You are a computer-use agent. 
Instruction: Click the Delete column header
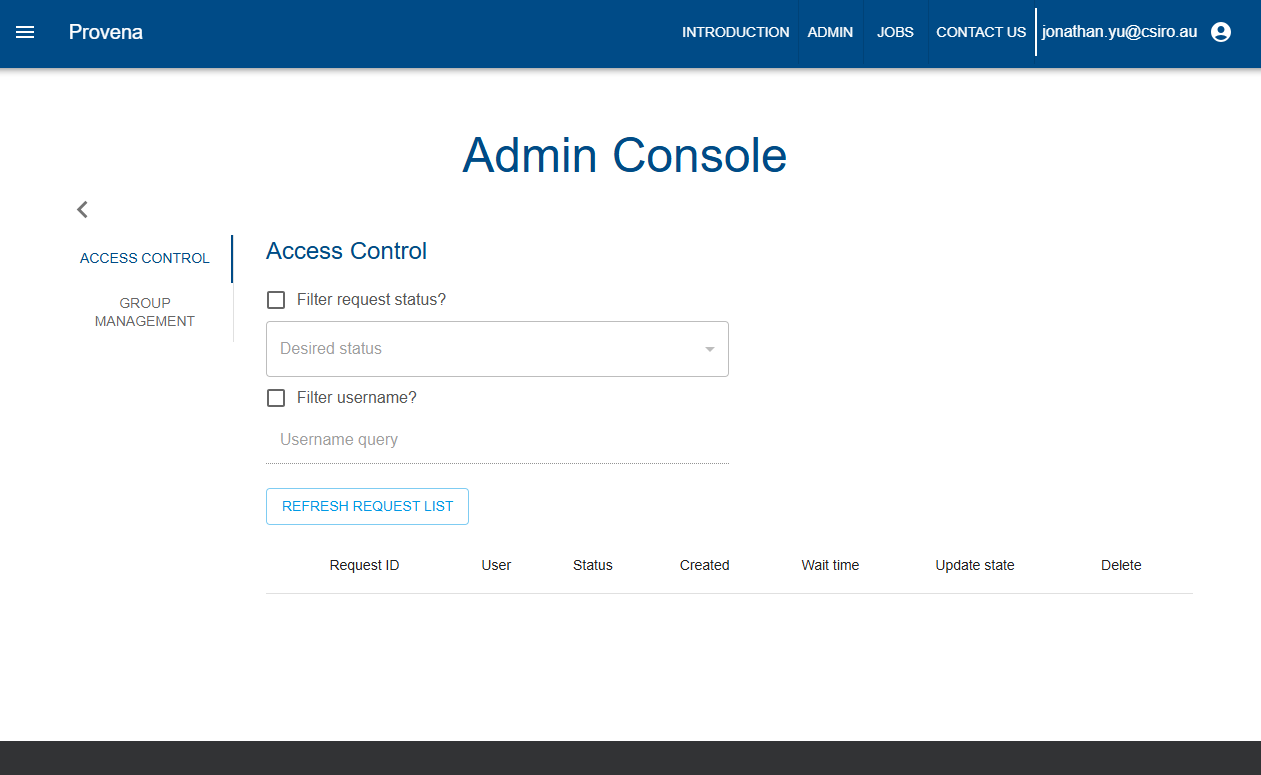pos(1121,565)
